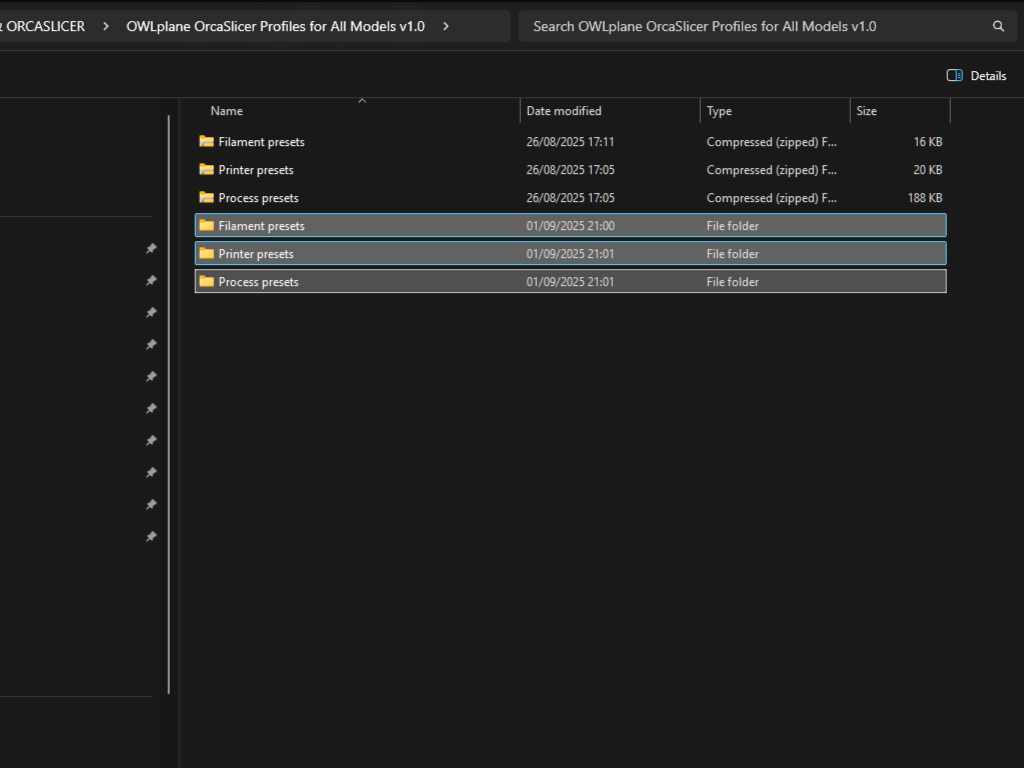Viewport: 1024px width, 768px height.
Task: Sort by Date modified column
Action: click(x=564, y=111)
